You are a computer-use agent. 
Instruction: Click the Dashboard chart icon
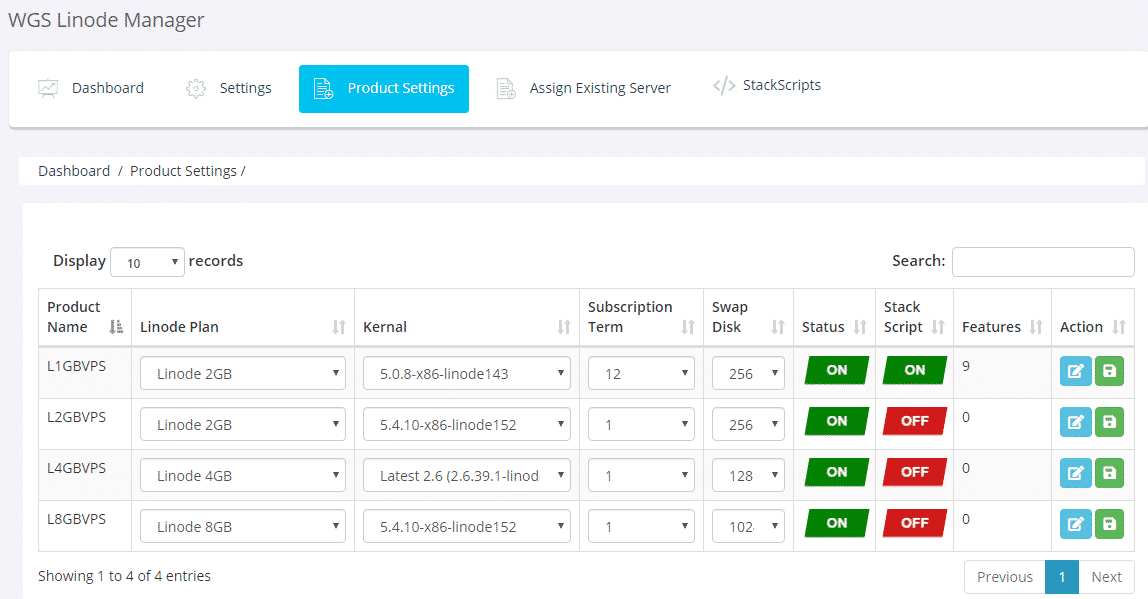pyautogui.click(x=48, y=89)
